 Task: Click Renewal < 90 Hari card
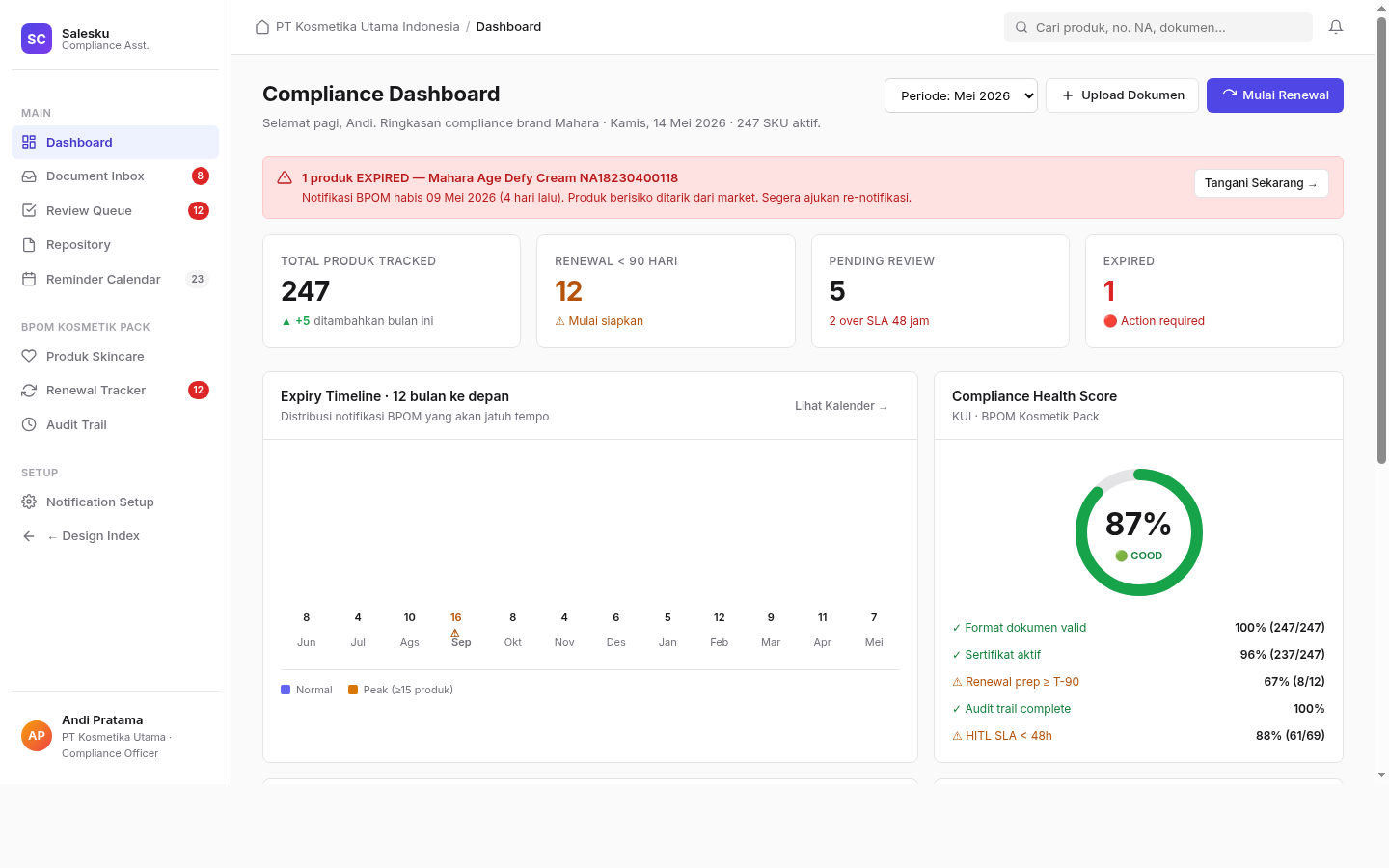pyautogui.click(x=666, y=291)
